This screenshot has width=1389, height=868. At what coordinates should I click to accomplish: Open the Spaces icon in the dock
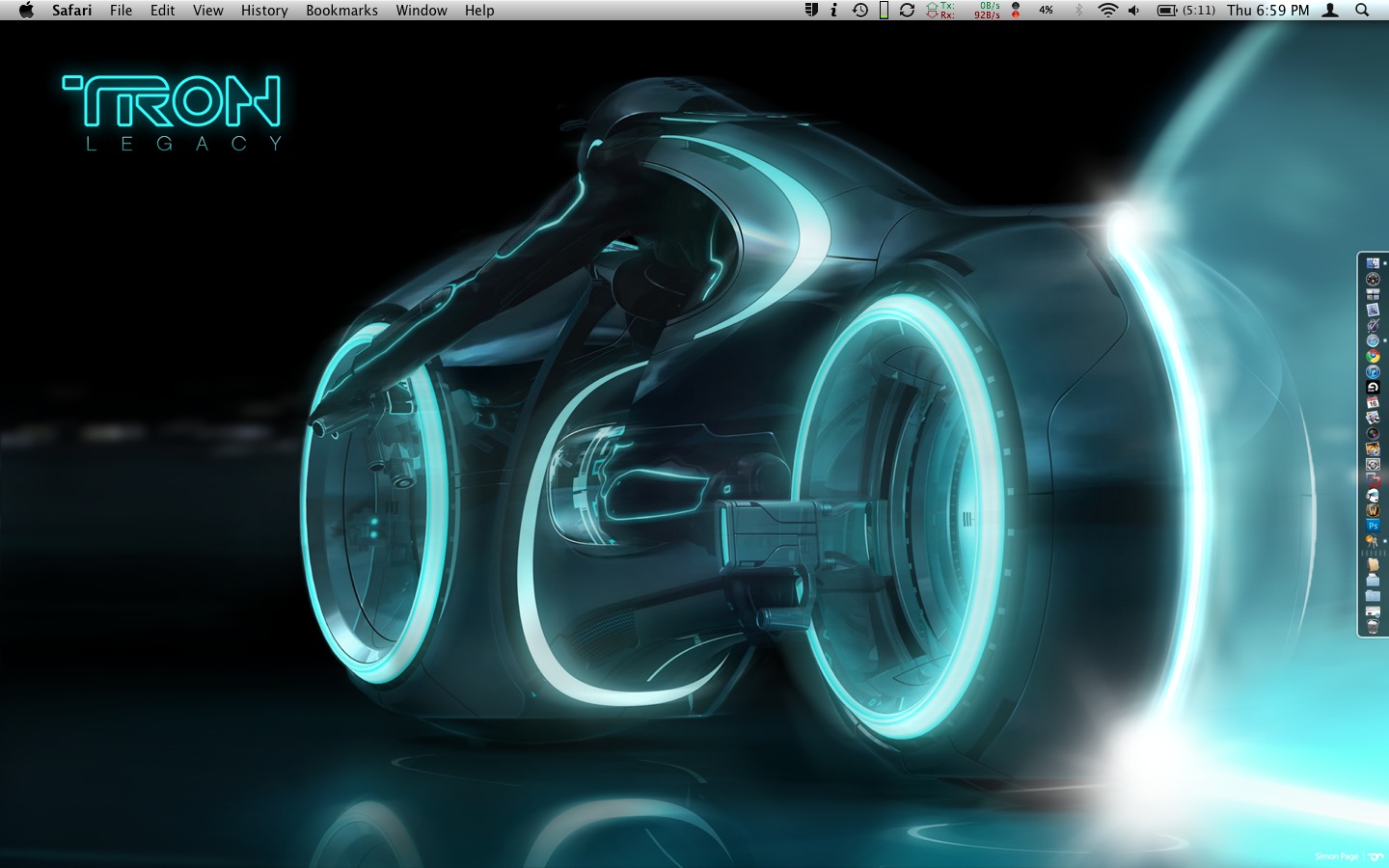point(1373,294)
